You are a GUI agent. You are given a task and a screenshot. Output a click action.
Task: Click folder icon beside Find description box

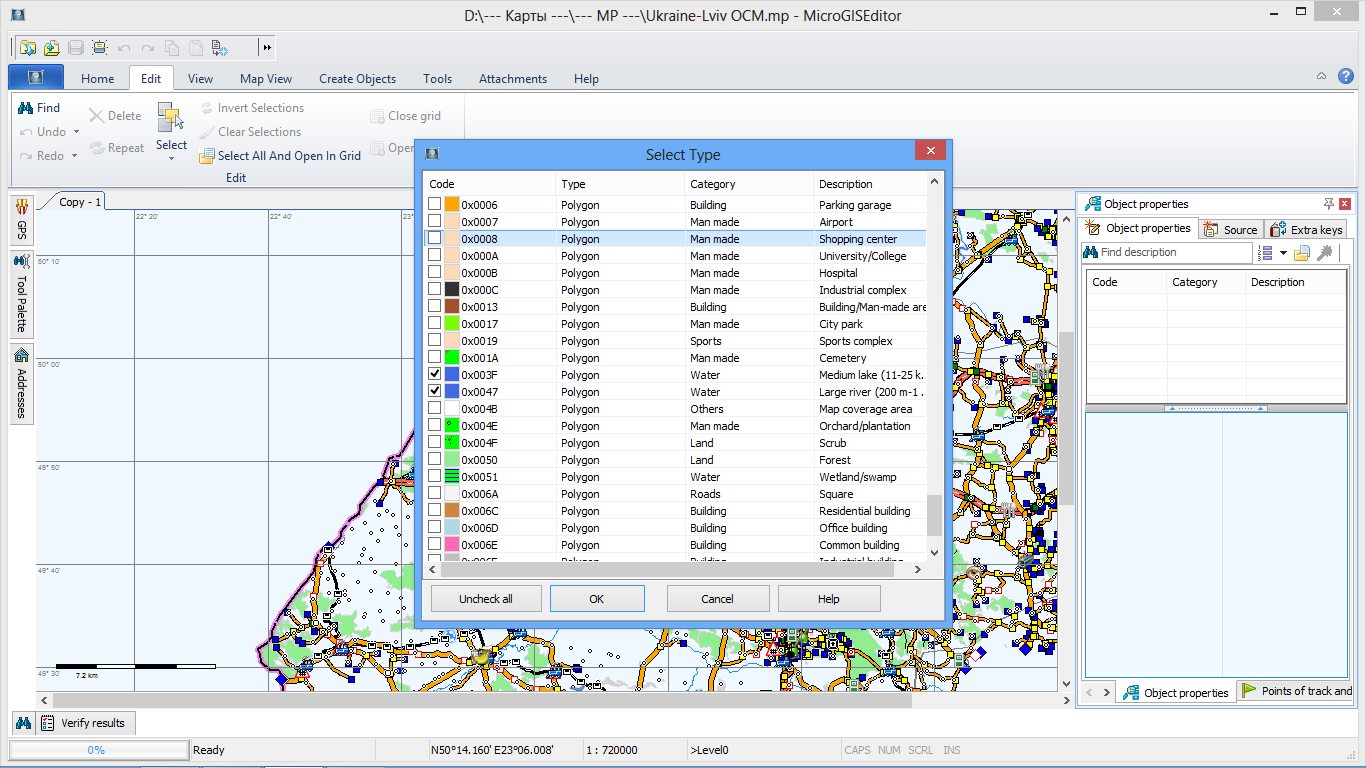click(1301, 253)
